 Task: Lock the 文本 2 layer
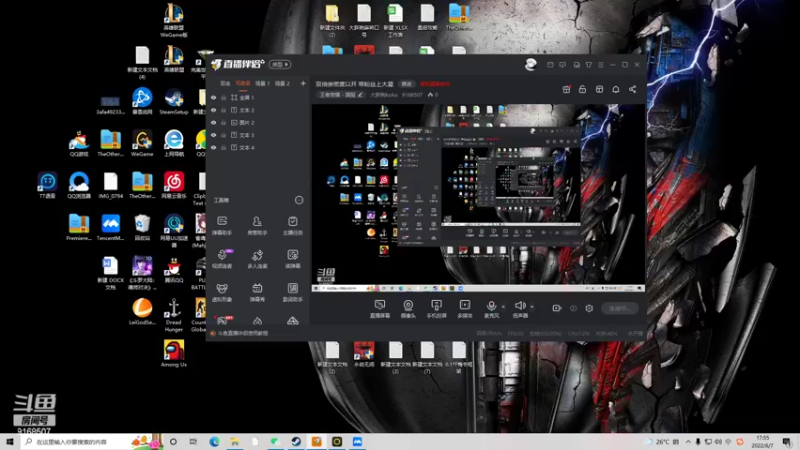[223, 110]
